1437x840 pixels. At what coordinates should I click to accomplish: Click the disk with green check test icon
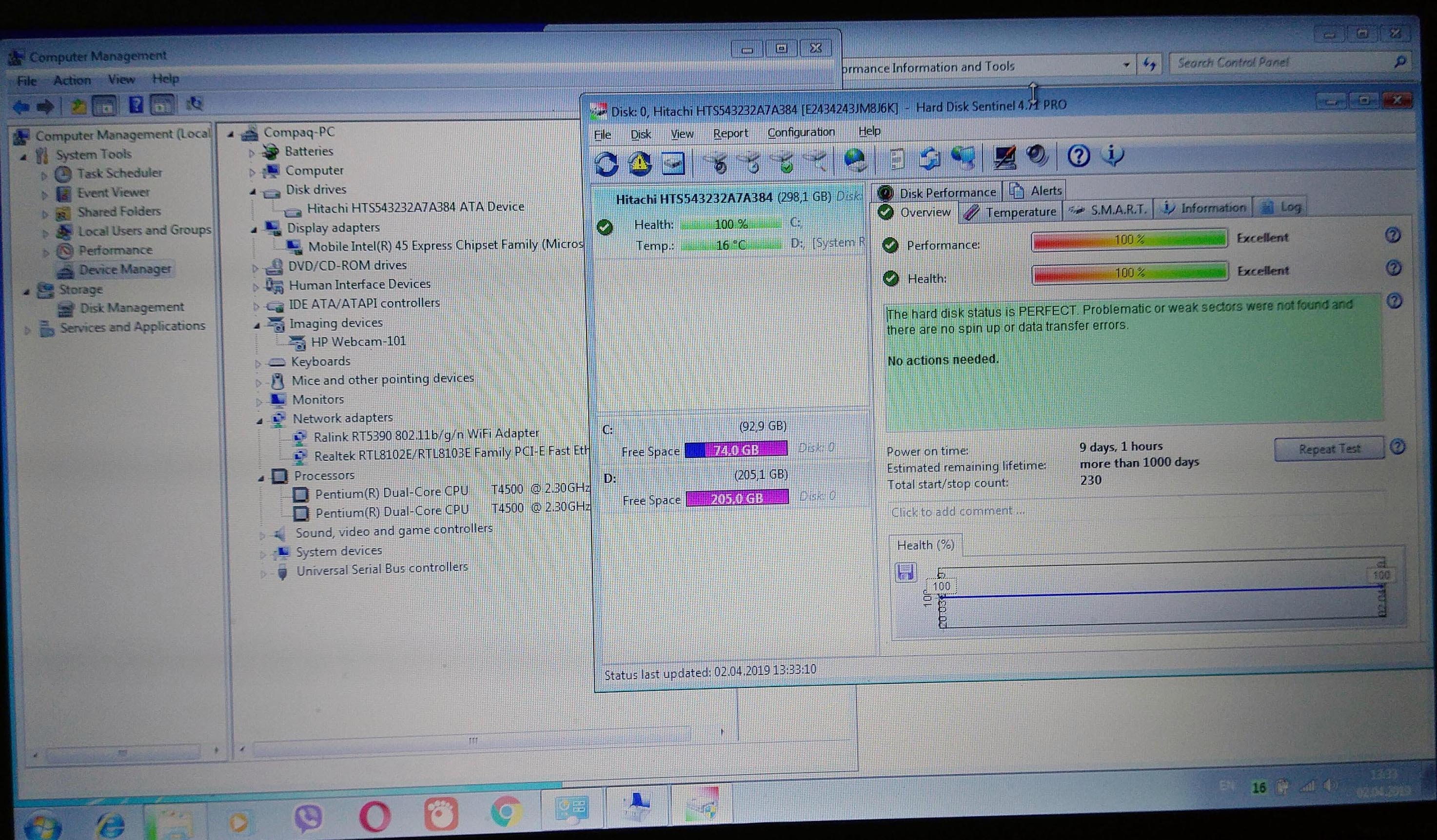785,162
